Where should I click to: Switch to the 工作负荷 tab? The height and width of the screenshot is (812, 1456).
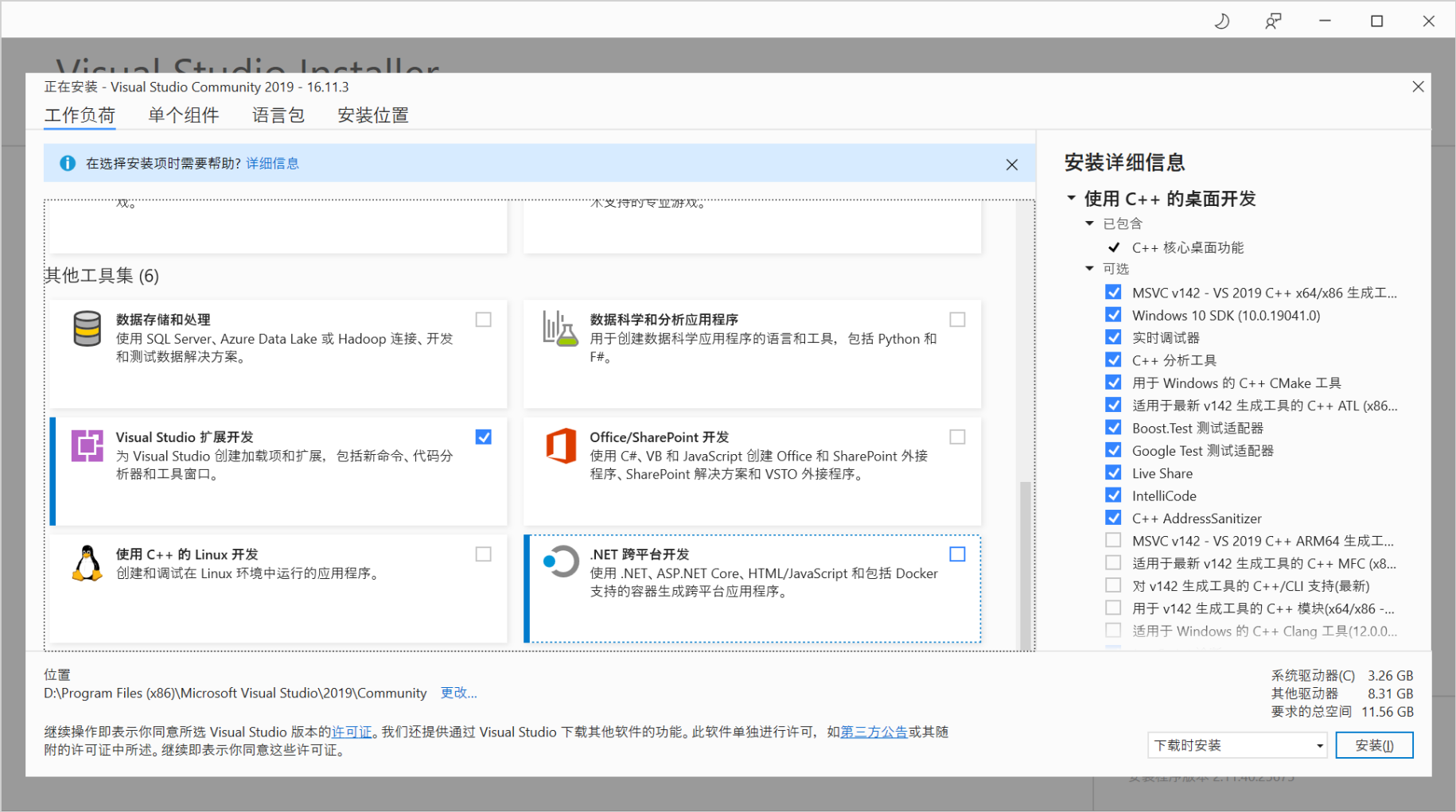pyautogui.click(x=80, y=115)
